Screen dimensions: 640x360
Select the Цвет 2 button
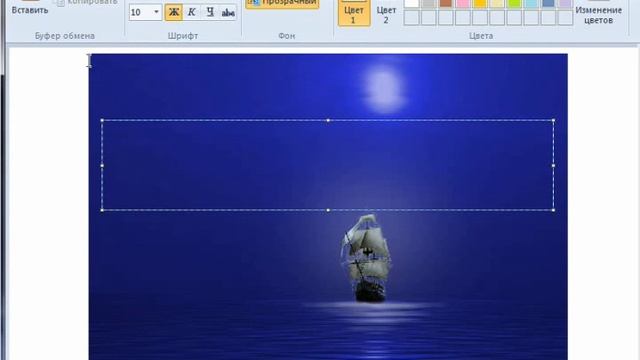[x=386, y=13]
